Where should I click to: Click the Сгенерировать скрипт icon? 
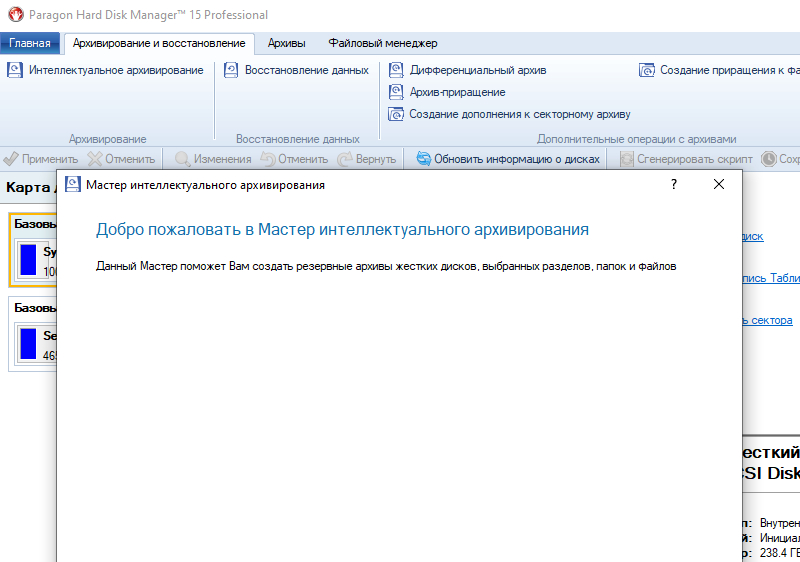click(x=627, y=159)
